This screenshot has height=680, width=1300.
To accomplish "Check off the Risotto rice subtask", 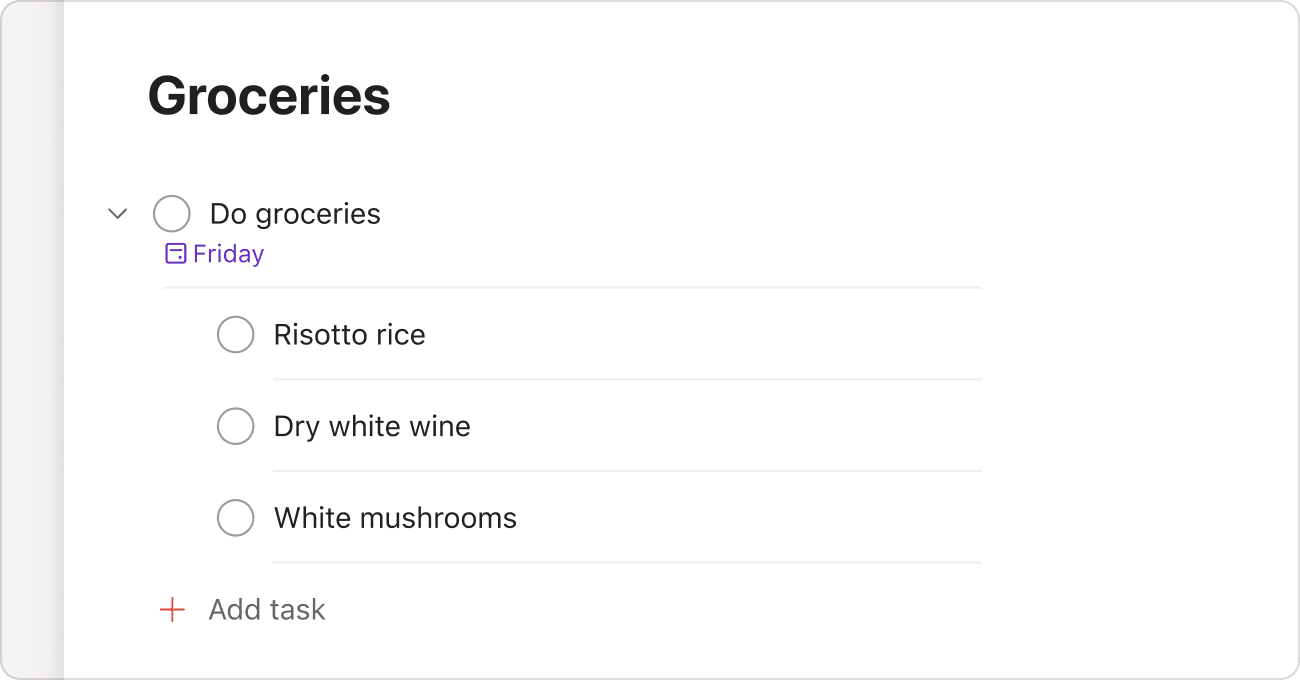I will [236, 334].
